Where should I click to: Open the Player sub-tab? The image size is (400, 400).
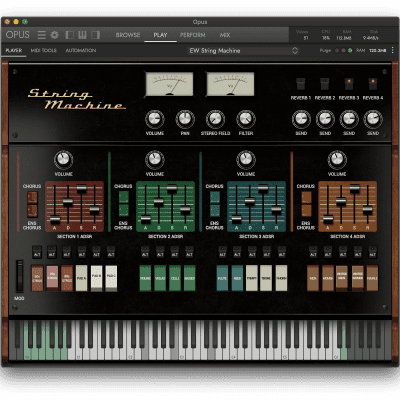(14, 50)
